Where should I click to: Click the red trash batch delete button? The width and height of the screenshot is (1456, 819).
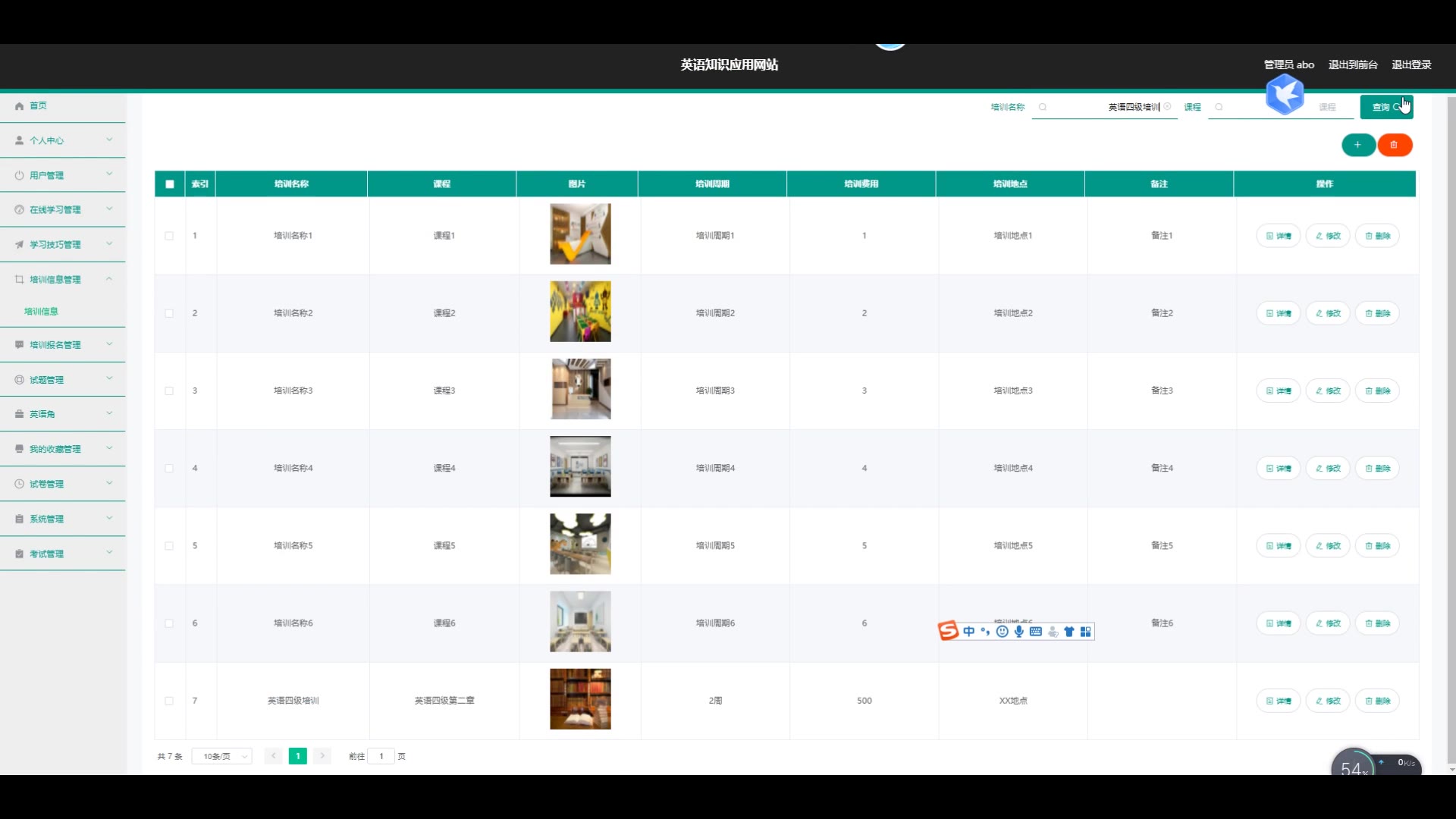coord(1394,145)
